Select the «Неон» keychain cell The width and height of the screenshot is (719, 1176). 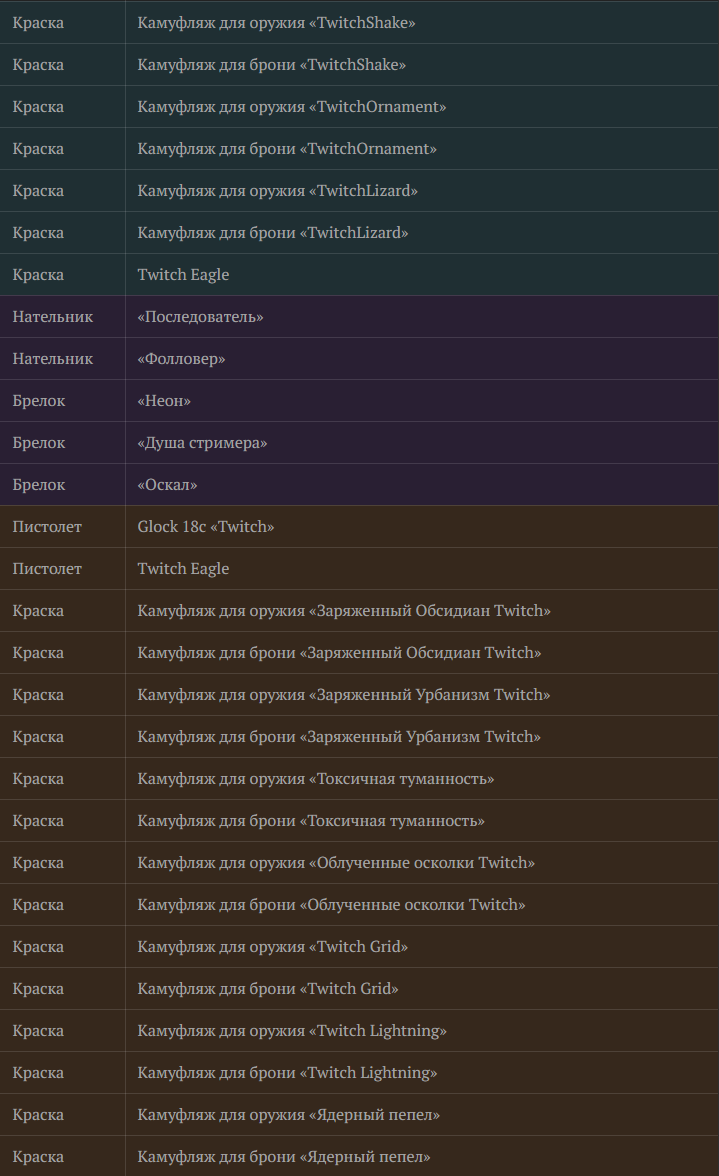pyautogui.click(x=422, y=400)
